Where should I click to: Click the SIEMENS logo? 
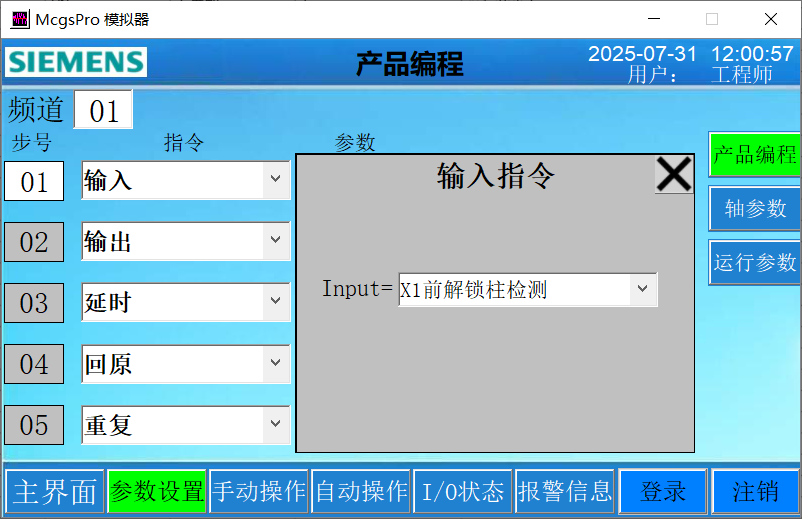coord(76,62)
